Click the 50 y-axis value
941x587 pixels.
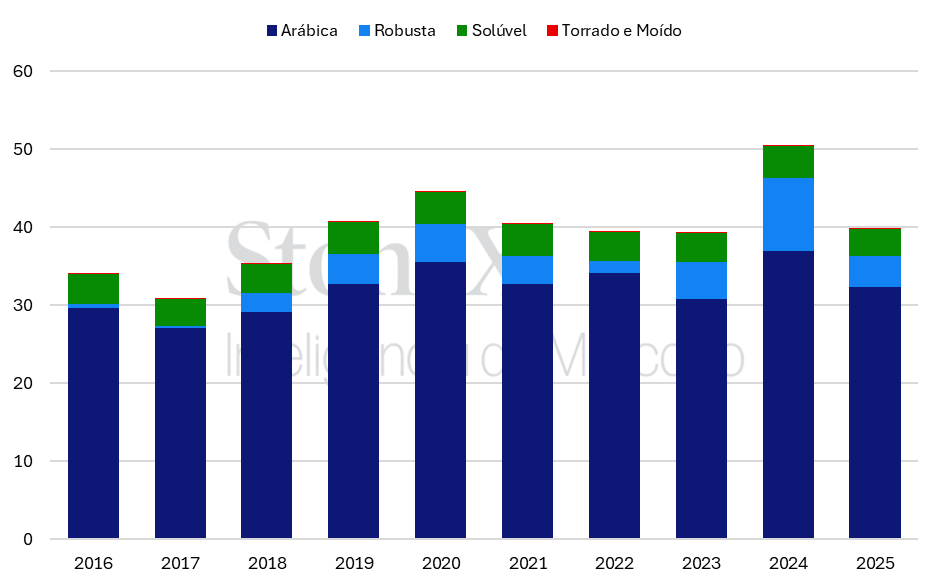click(23, 149)
